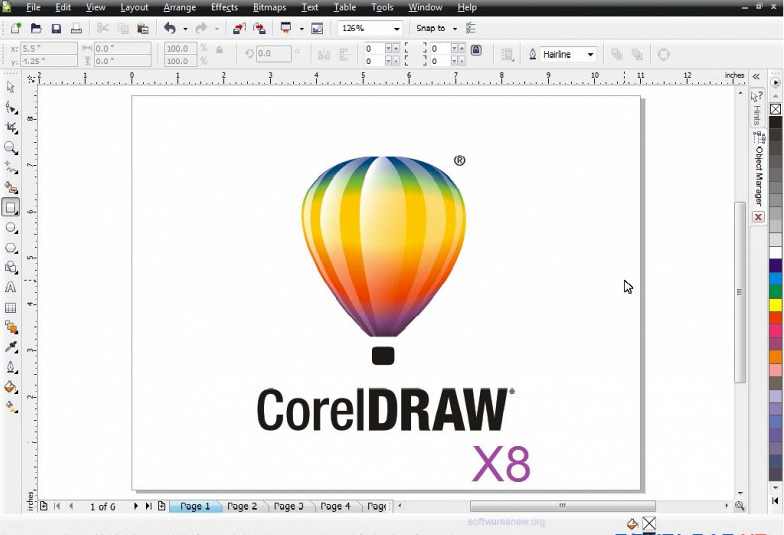The image size is (784, 535).
Task: Open Object Manager docker tab
Action: [x=759, y=170]
